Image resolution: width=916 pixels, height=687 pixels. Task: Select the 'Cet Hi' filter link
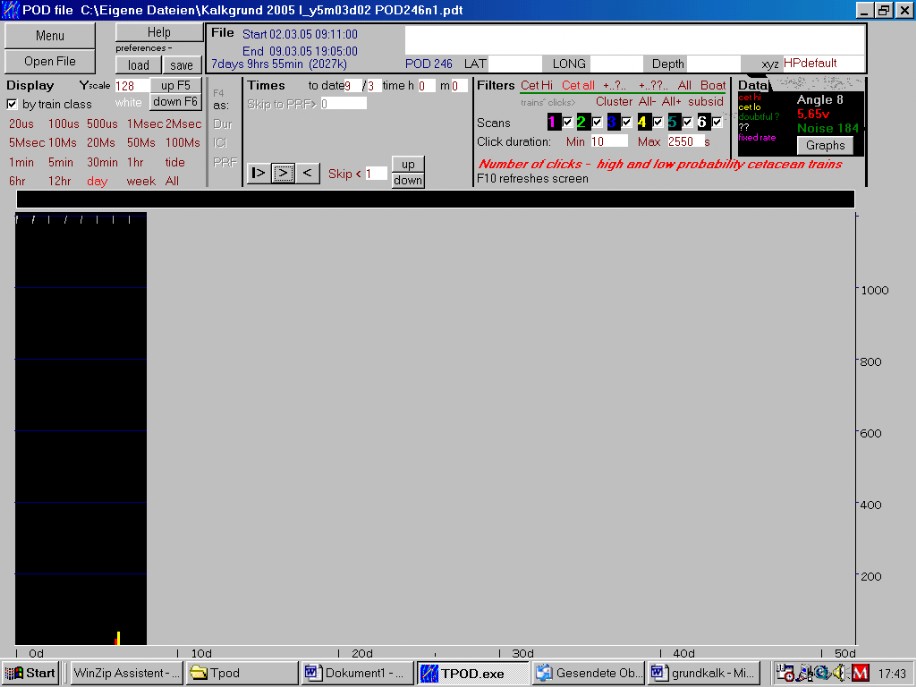coord(536,86)
